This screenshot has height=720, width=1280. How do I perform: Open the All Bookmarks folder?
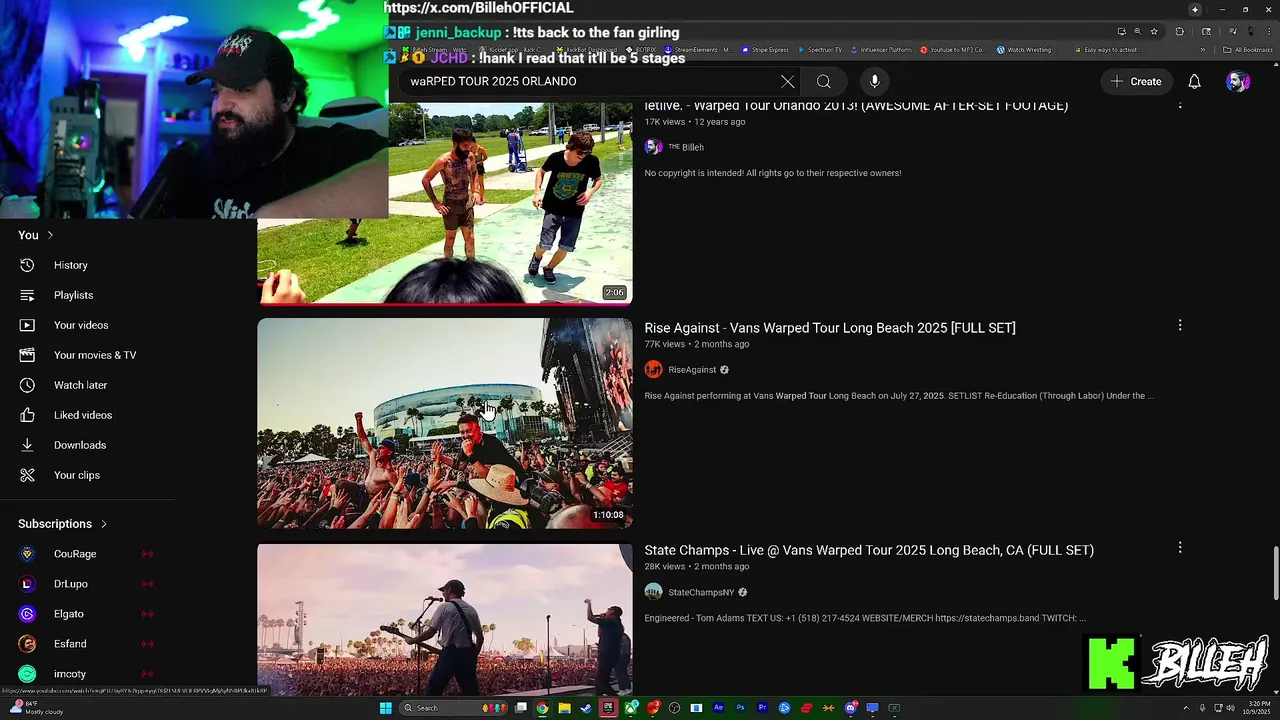[1248, 50]
